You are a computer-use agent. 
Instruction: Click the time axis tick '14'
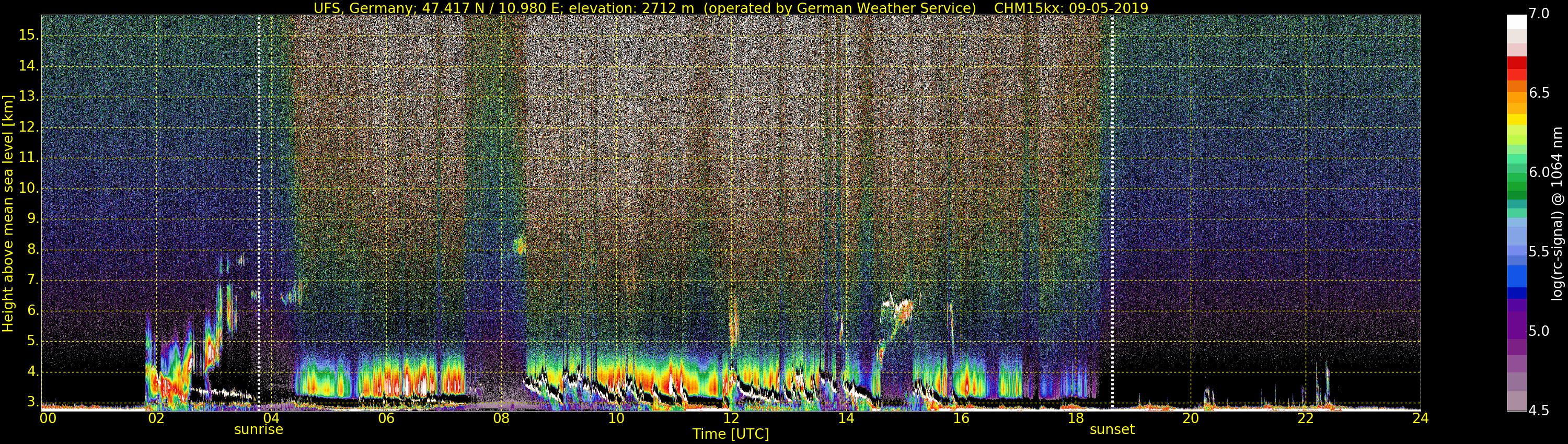coord(846,418)
